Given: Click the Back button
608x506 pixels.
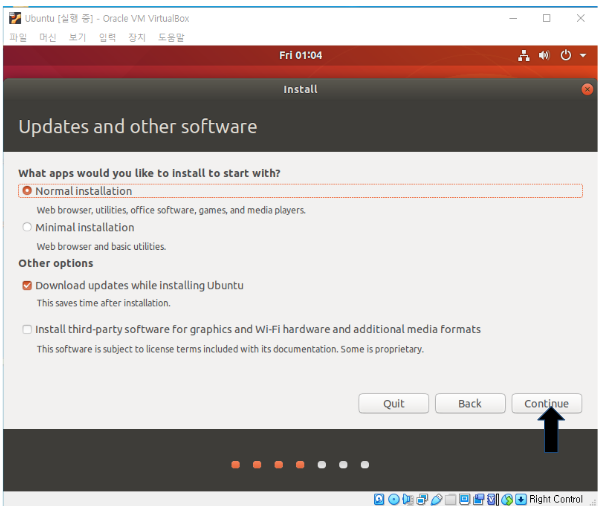Looking at the screenshot, I should pos(470,404).
